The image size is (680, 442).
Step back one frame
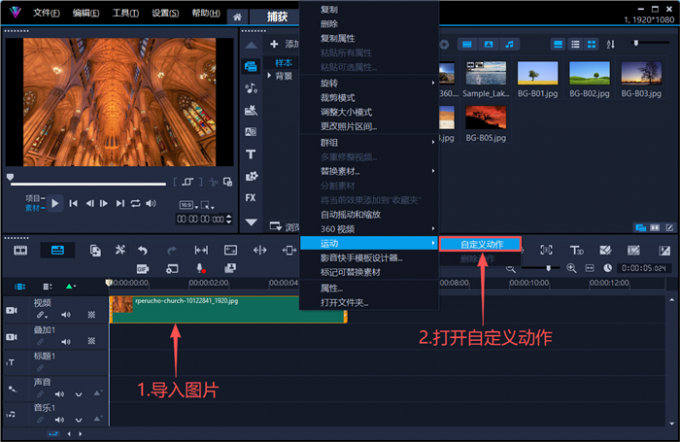(89, 203)
